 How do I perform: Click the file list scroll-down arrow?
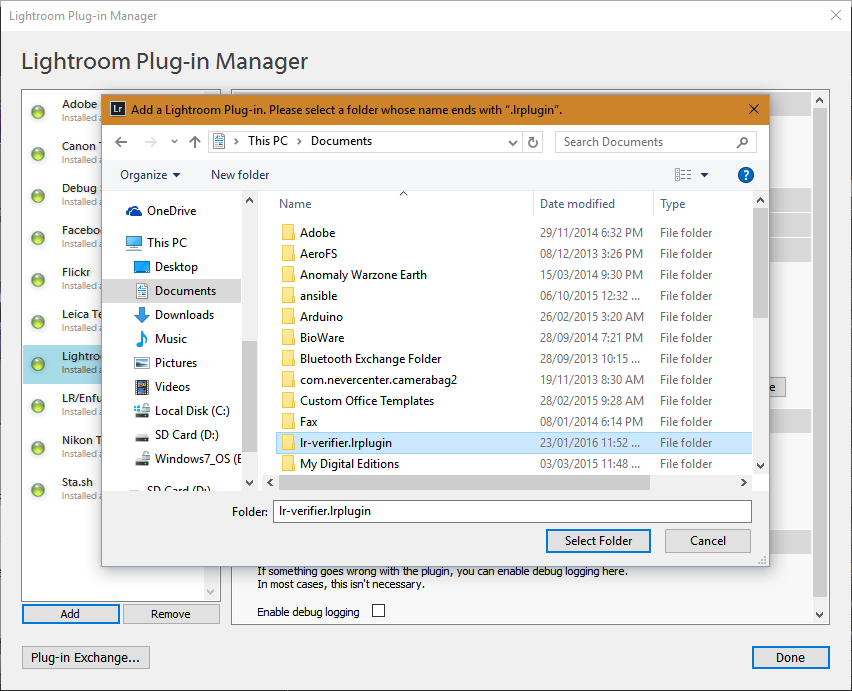click(760, 466)
